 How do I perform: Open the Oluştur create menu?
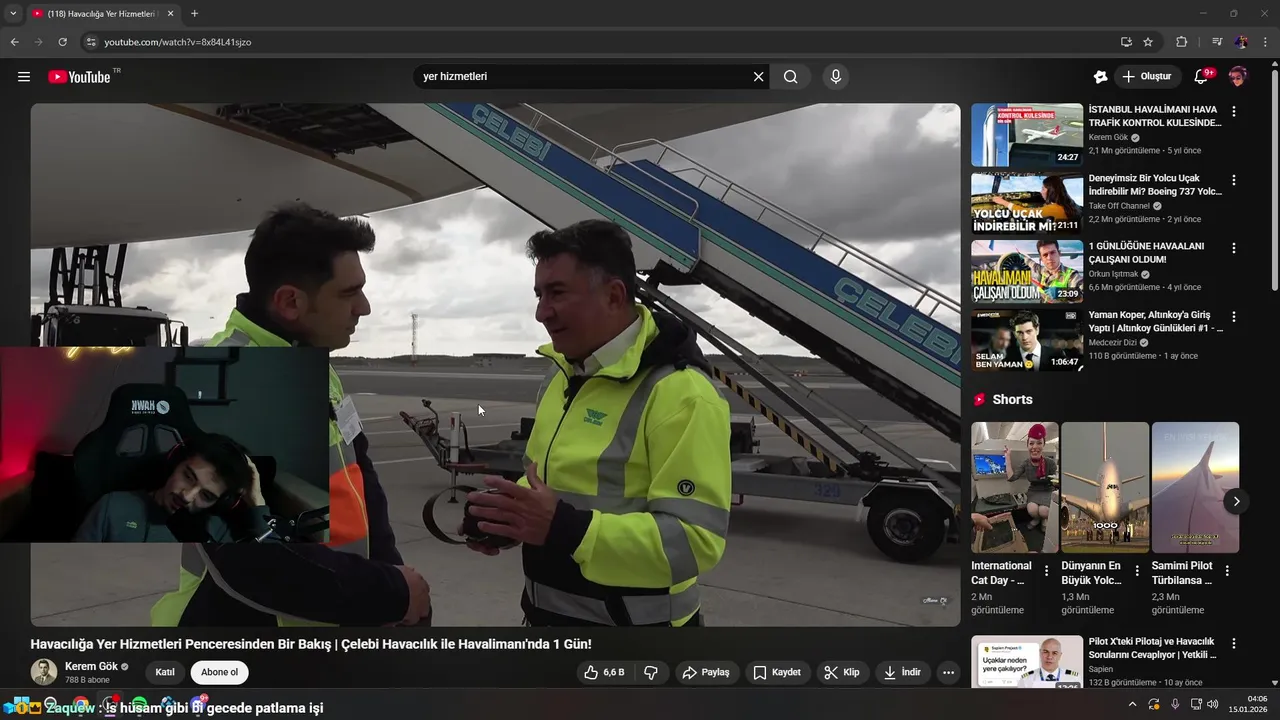point(1147,77)
